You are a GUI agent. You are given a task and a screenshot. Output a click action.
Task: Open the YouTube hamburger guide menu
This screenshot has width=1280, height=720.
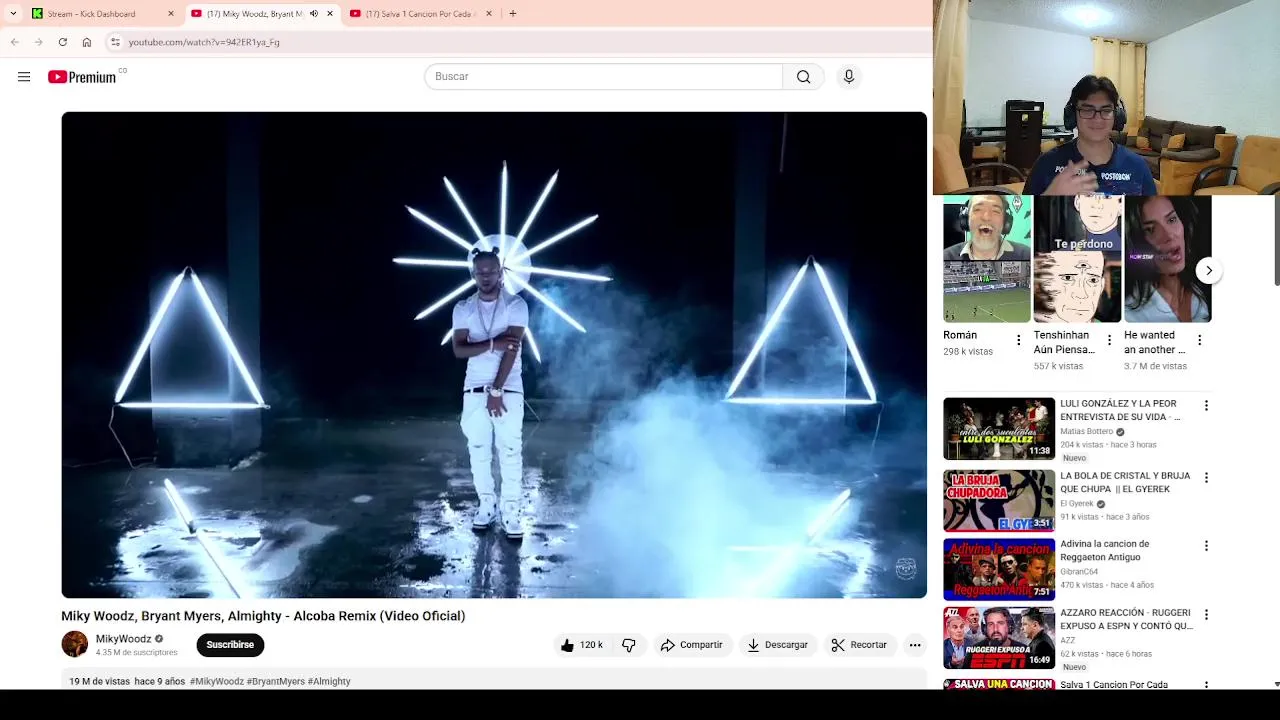(24, 77)
